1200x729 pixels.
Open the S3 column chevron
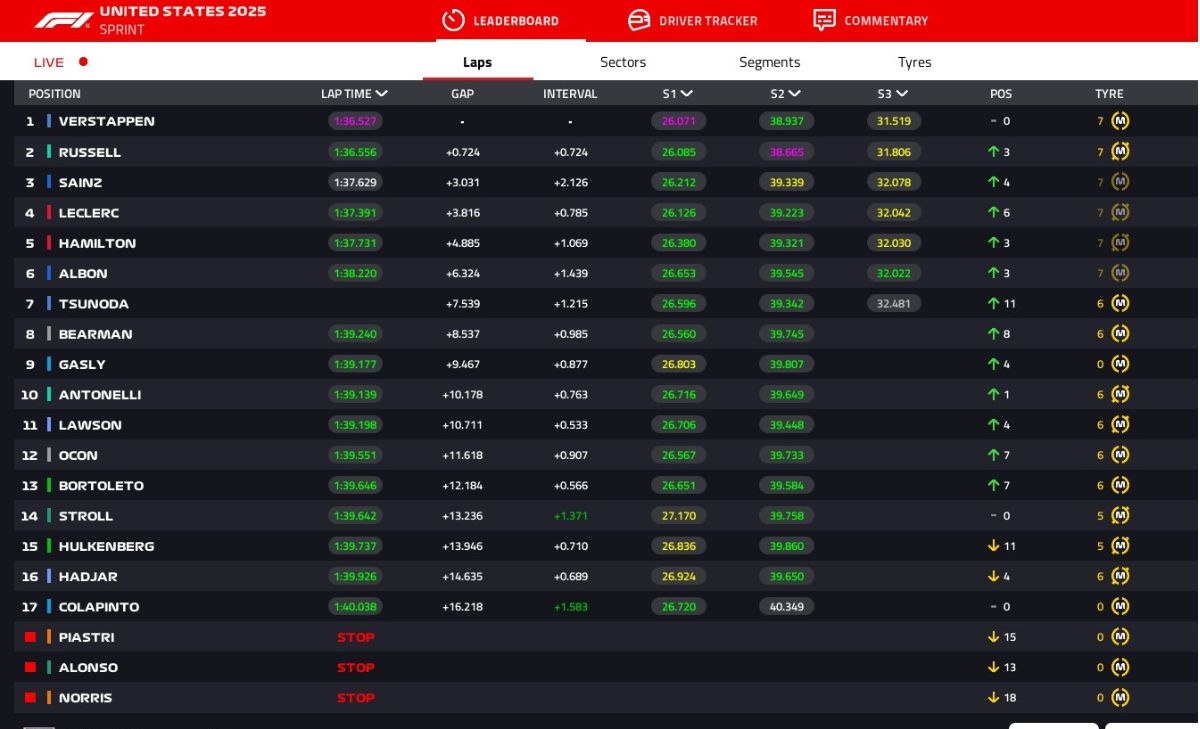(902, 94)
